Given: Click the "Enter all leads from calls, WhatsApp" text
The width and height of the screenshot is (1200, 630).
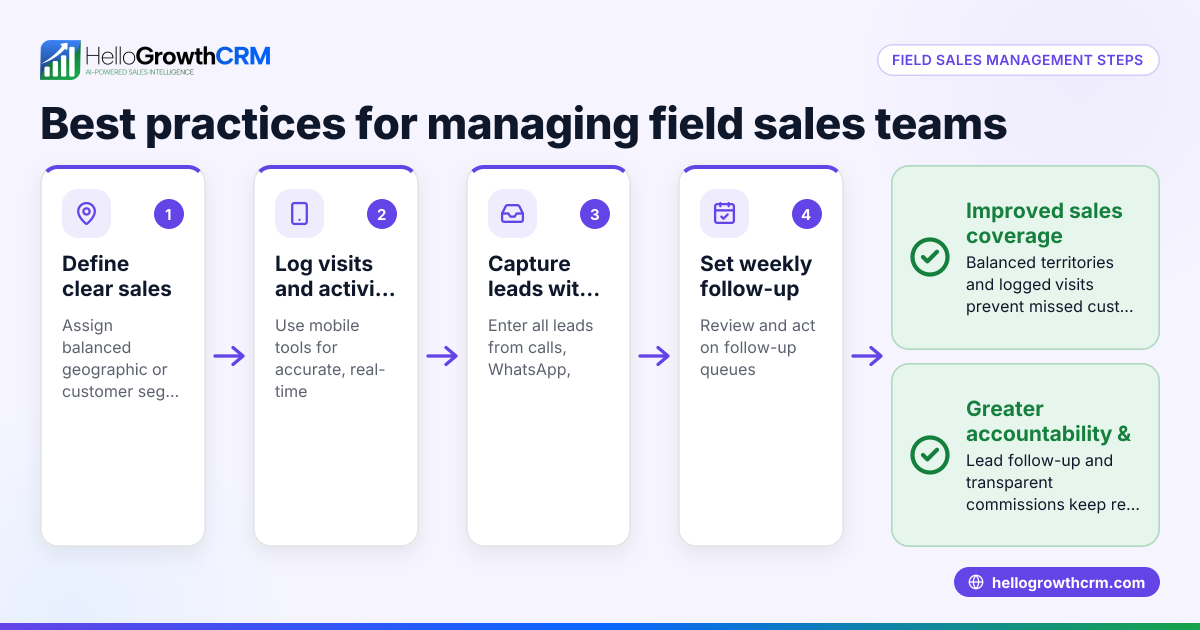Looking at the screenshot, I should 540,348.
